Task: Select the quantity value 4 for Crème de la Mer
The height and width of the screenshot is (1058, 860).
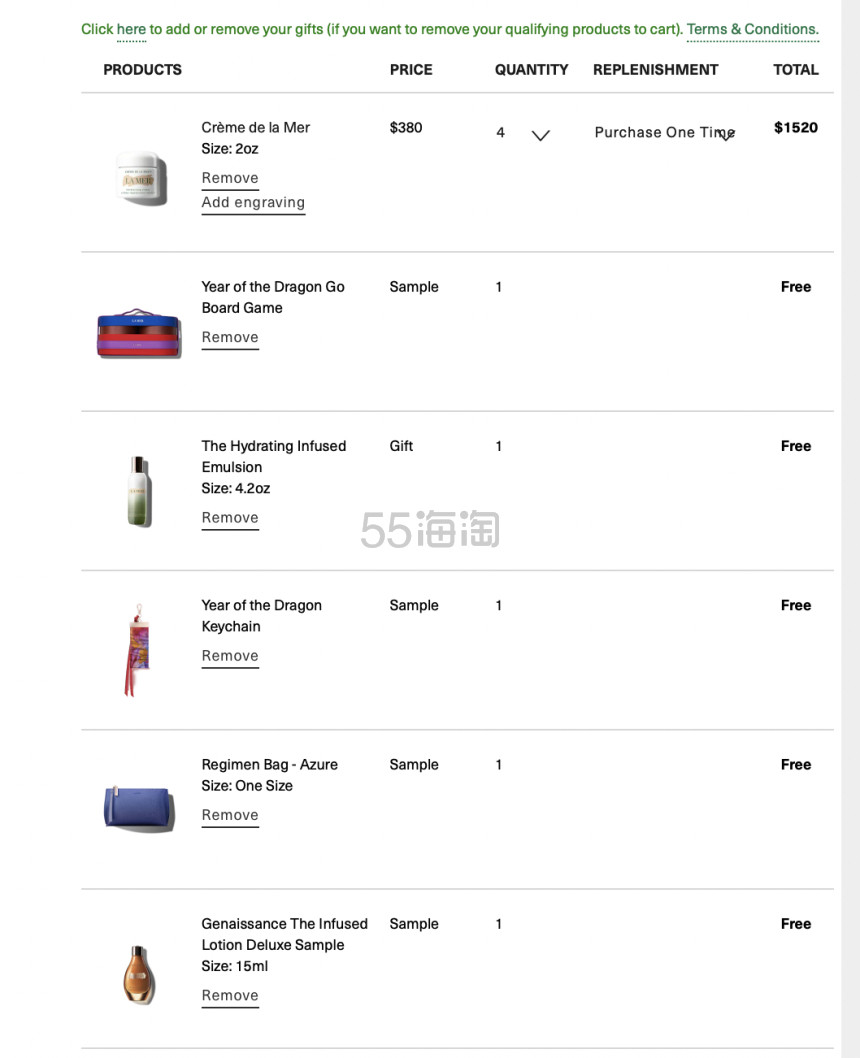Action: pos(500,132)
